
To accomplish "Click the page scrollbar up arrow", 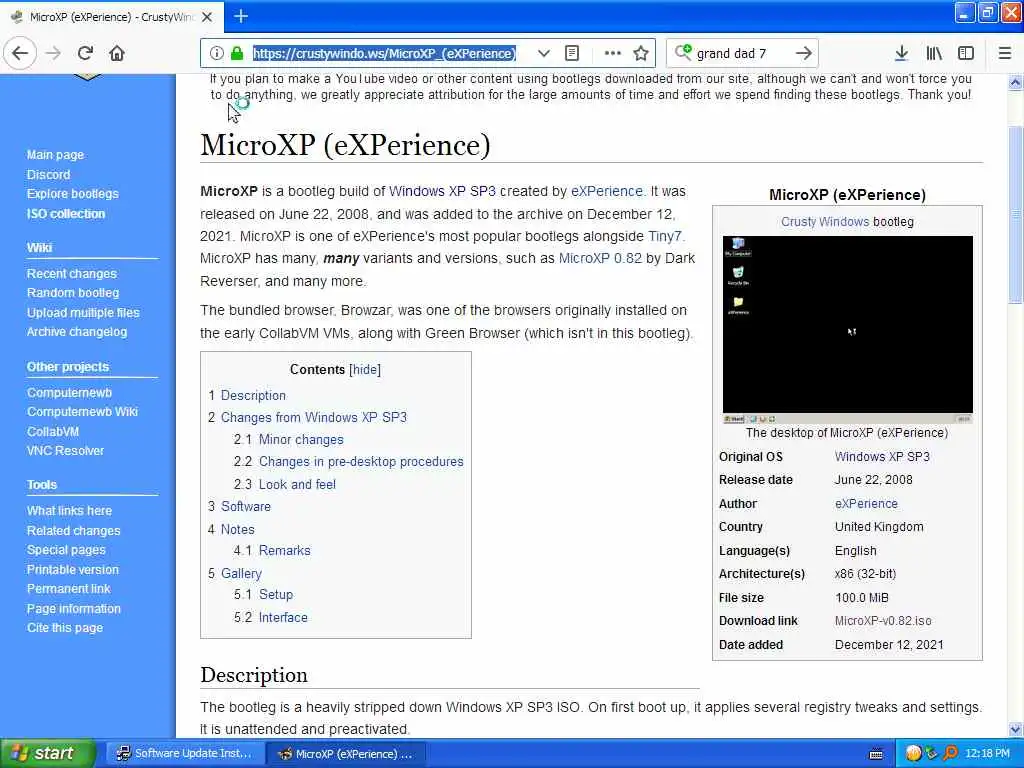I will coord(1016,82).
